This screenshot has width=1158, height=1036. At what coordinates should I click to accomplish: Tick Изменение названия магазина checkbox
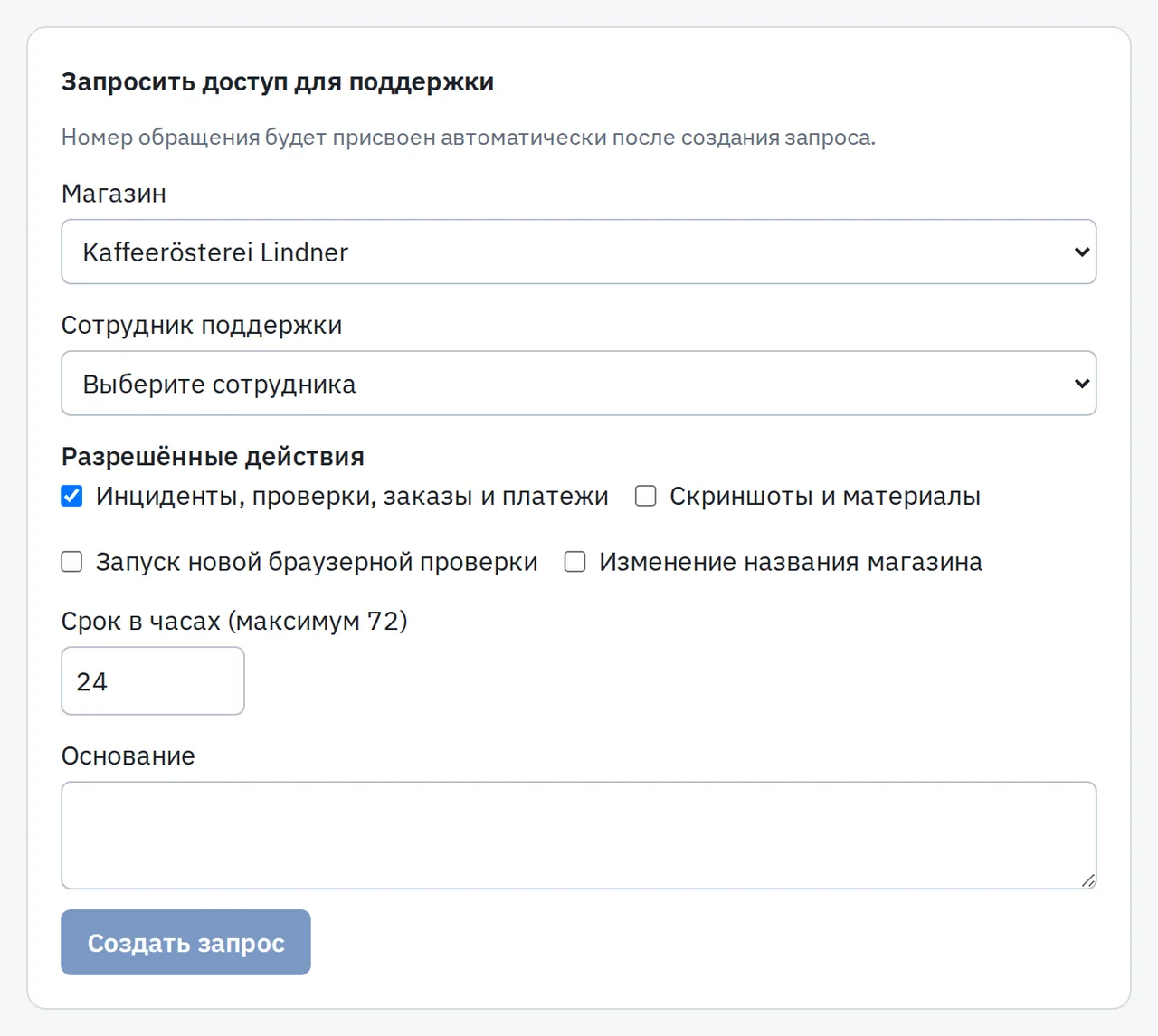coord(575,562)
